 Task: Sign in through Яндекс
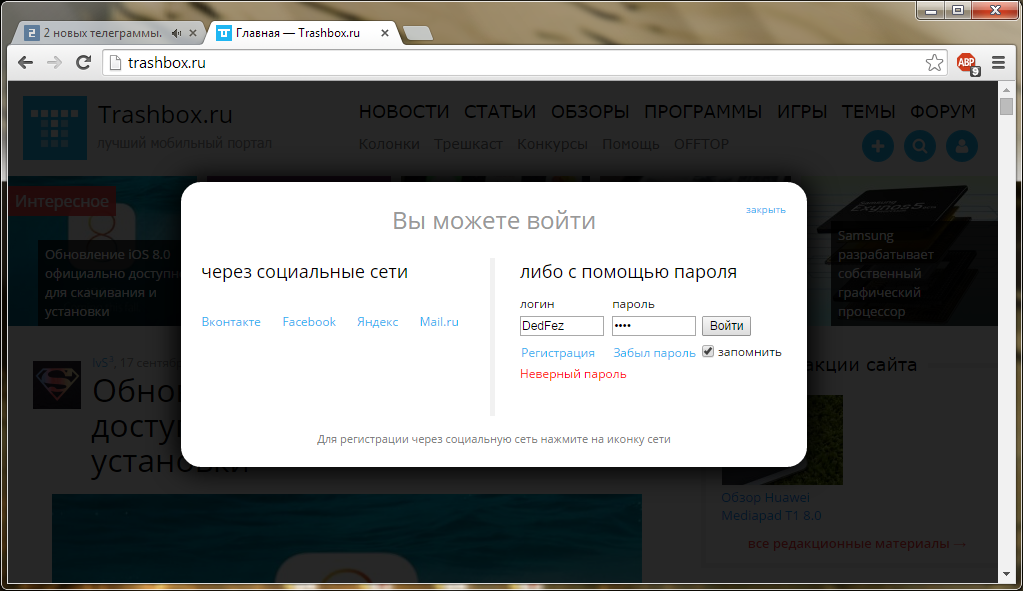(377, 322)
